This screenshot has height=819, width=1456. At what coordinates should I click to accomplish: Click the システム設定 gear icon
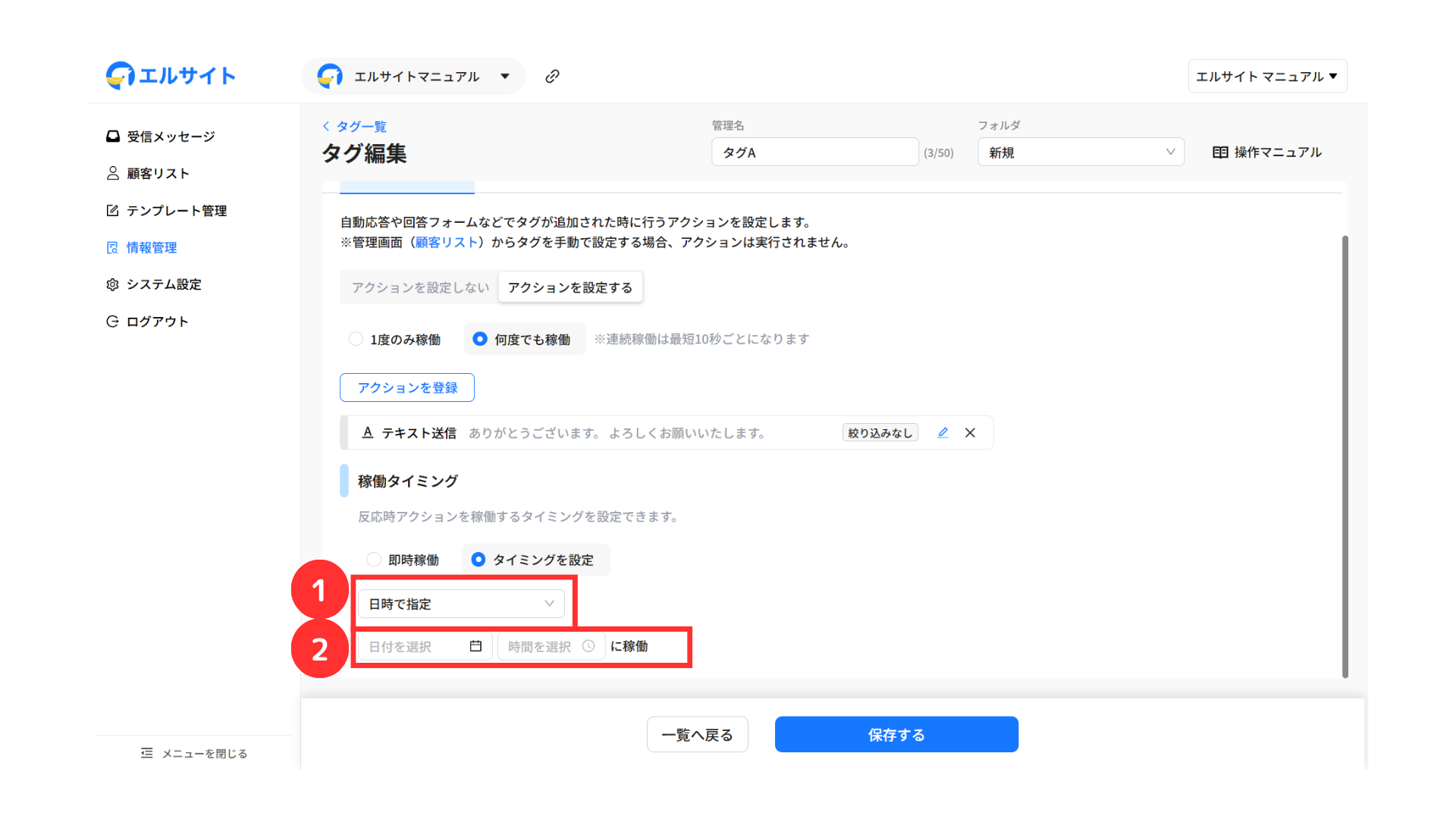pyautogui.click(x=113, y=284)
